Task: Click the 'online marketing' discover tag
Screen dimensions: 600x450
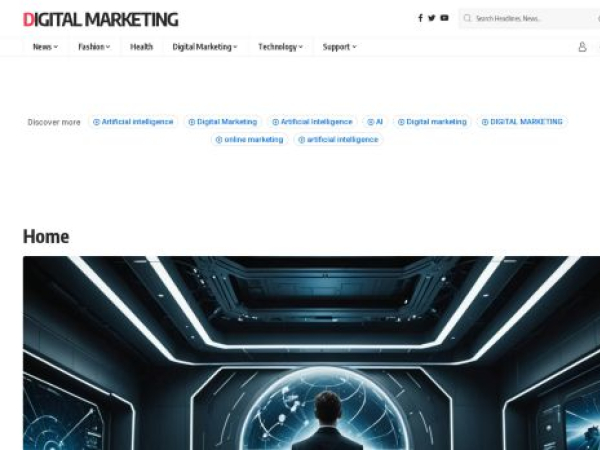Action: click(x=249, y=140)
